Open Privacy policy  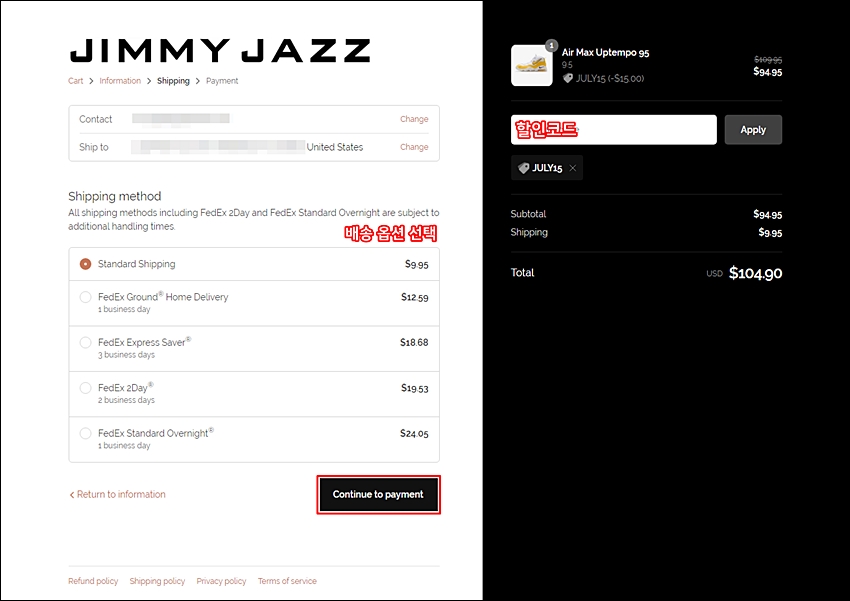coord(221,581)
